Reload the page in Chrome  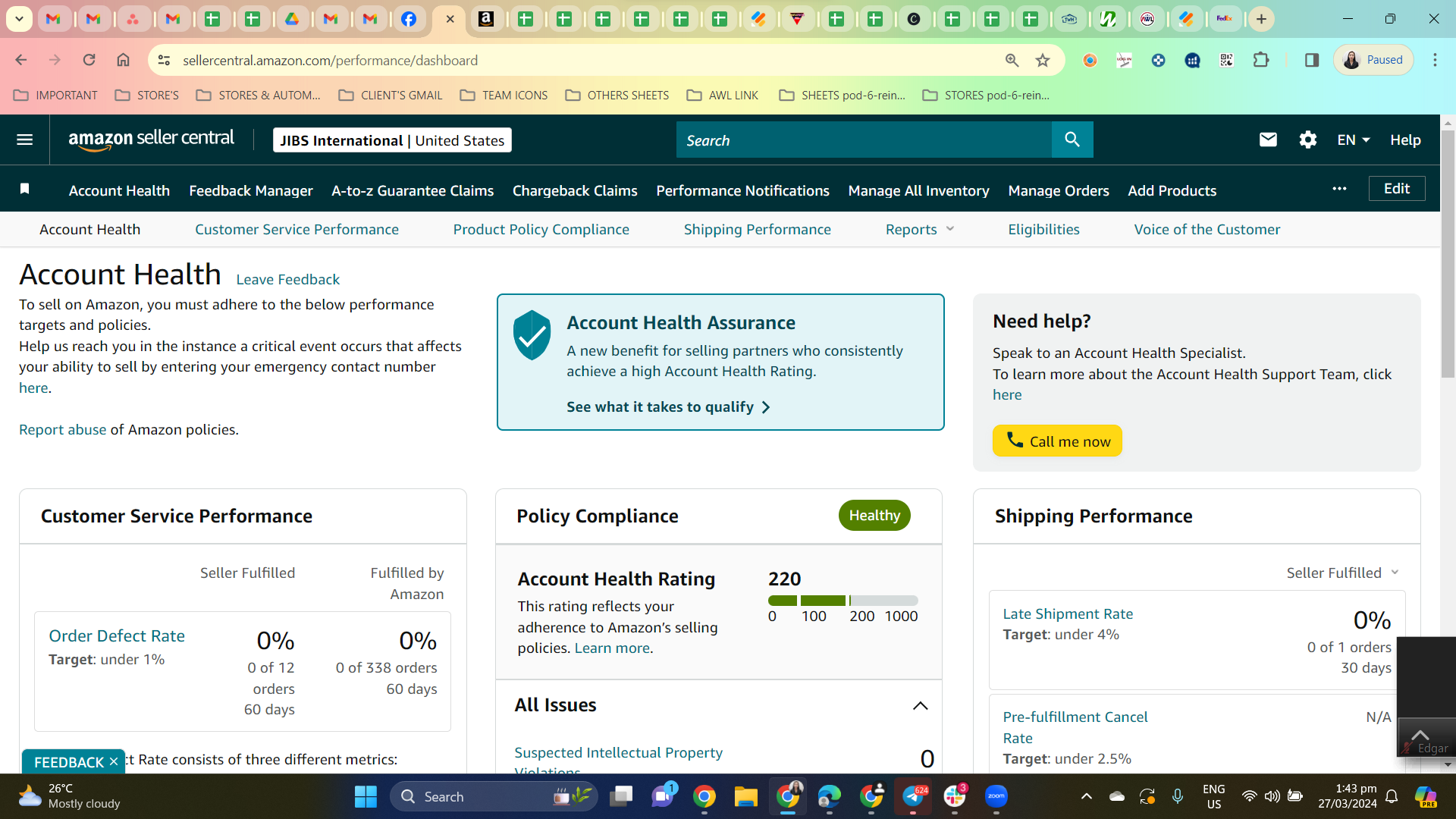click(89, 60)
